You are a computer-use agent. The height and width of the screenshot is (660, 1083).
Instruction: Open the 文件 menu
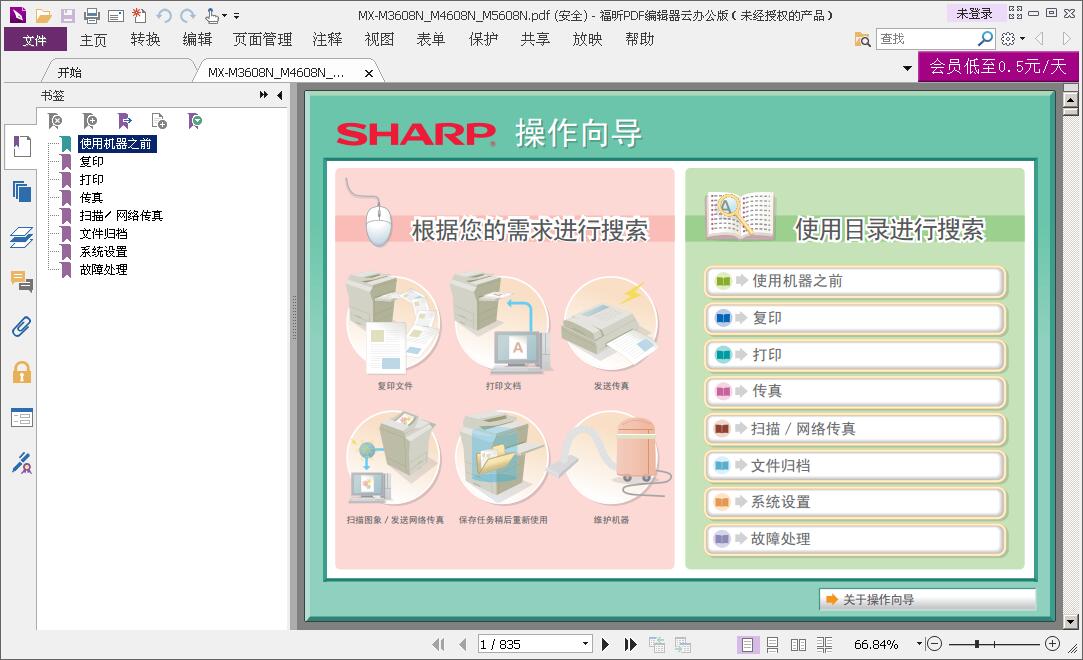point(35,39)
